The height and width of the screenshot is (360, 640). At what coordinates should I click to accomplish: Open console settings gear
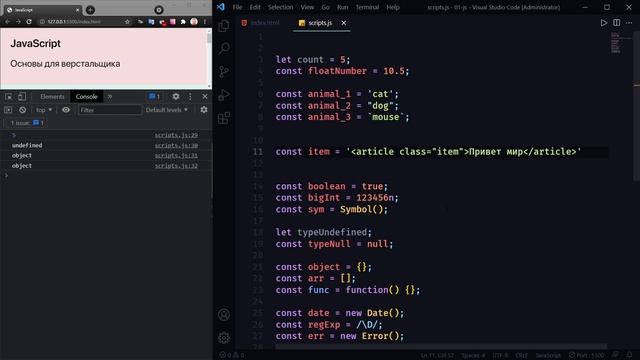tap(204, 110)
